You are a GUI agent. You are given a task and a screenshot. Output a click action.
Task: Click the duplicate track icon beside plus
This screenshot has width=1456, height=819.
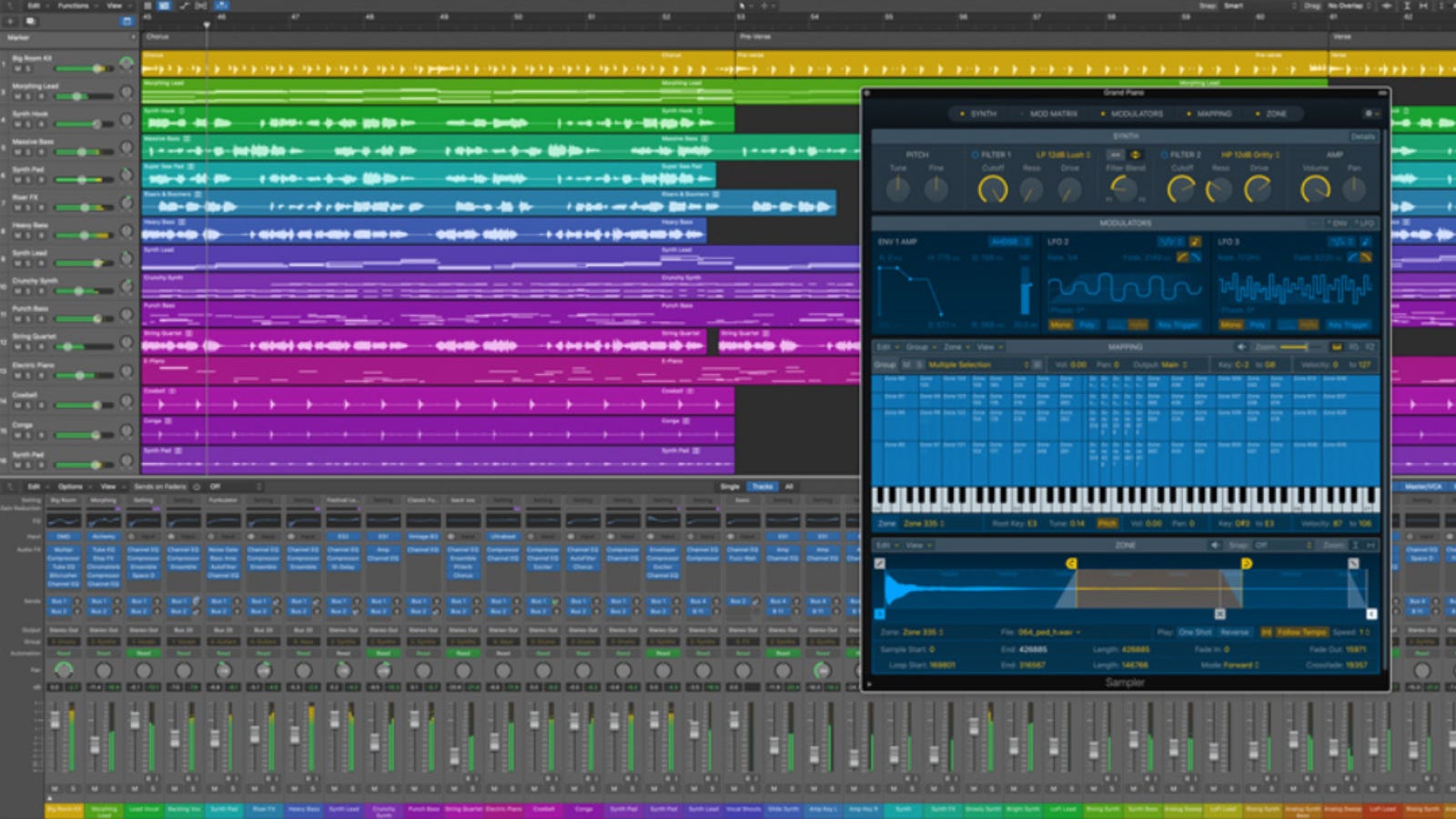pyautogui.click(x=30, y=21)
